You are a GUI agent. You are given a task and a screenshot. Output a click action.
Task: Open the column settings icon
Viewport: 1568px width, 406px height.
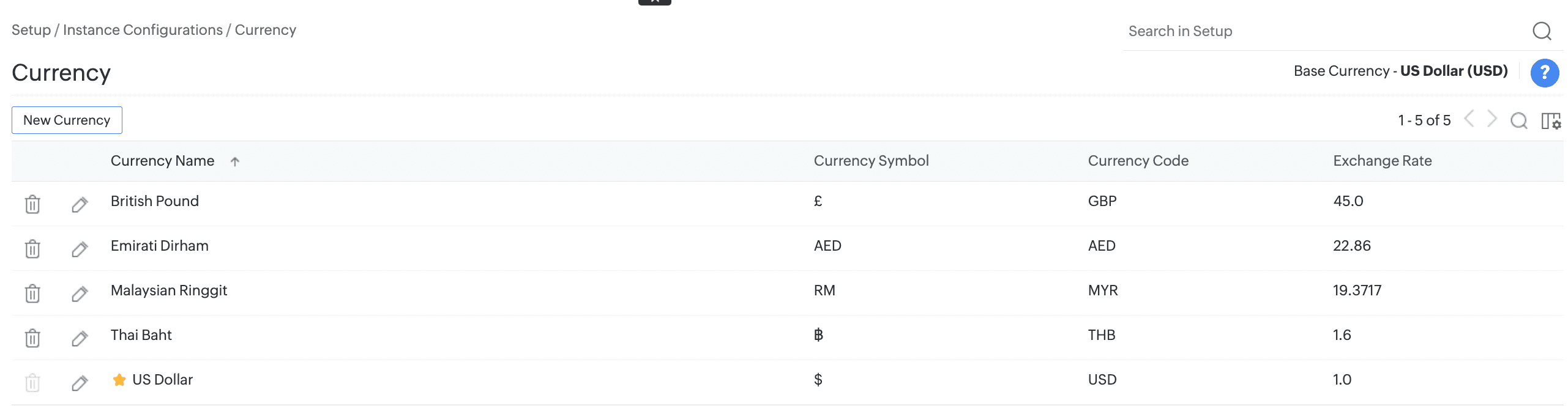[x=1551, y=121]
